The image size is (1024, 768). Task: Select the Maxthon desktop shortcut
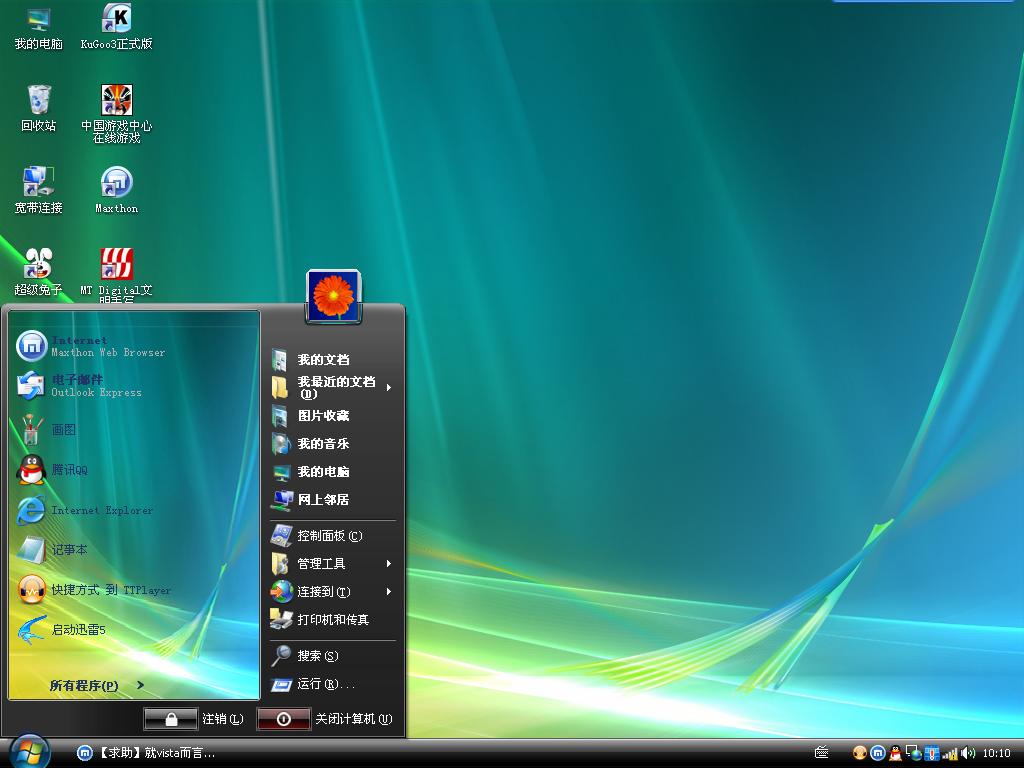(x=116, y=190)
